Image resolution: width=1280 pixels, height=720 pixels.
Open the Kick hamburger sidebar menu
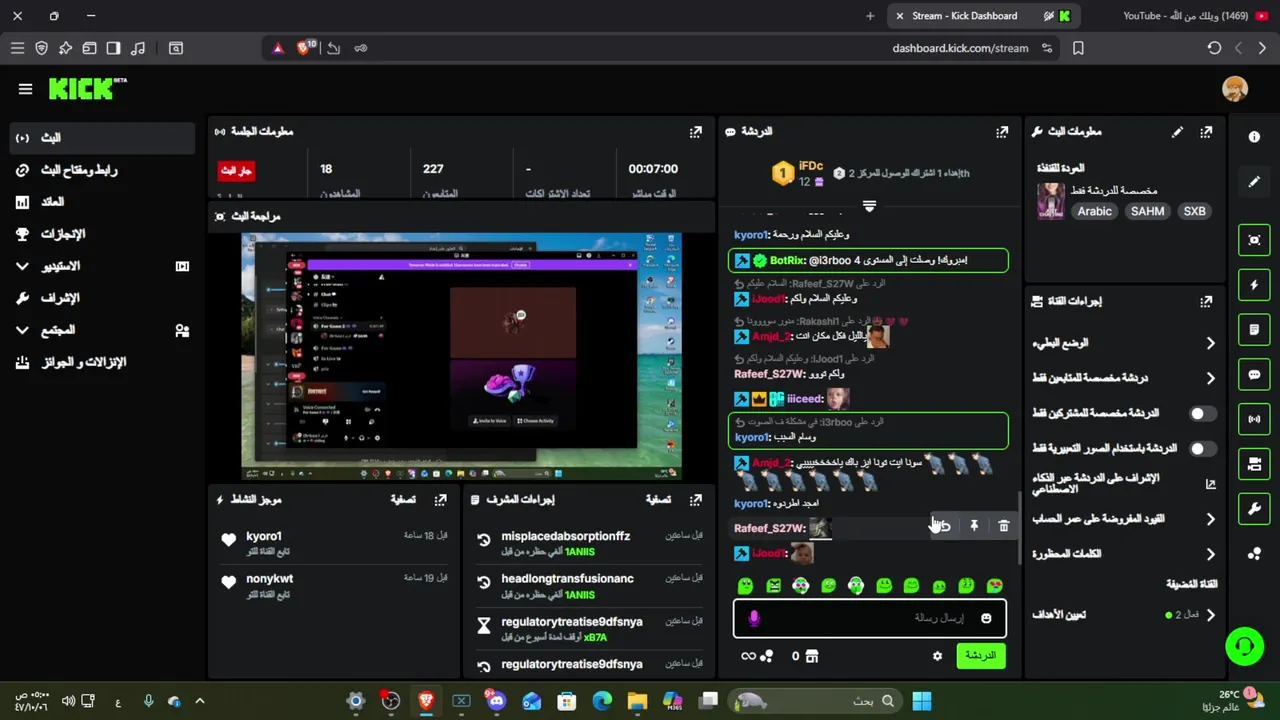25,89
